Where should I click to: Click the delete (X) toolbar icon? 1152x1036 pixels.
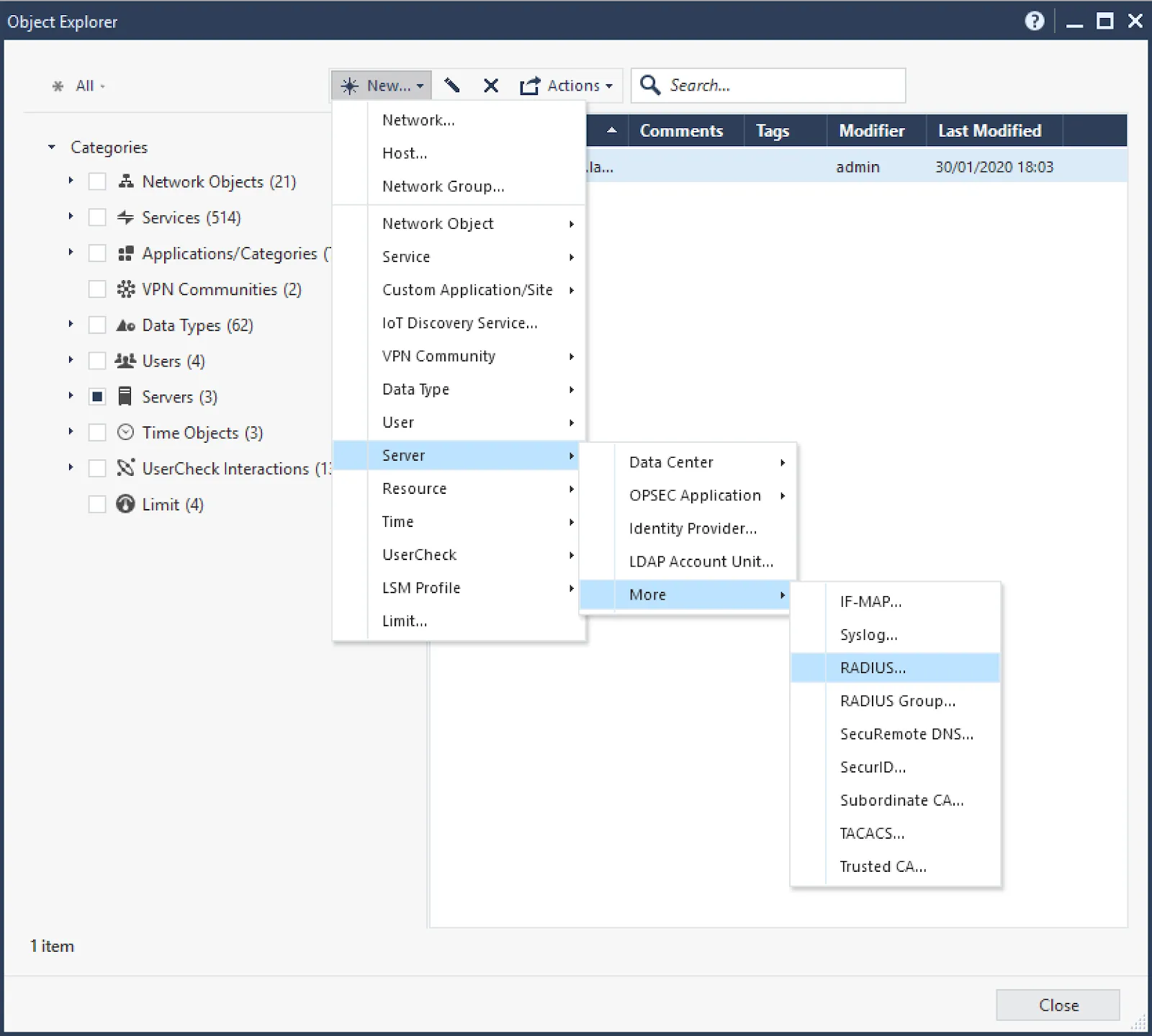click(x=490, y=85)
